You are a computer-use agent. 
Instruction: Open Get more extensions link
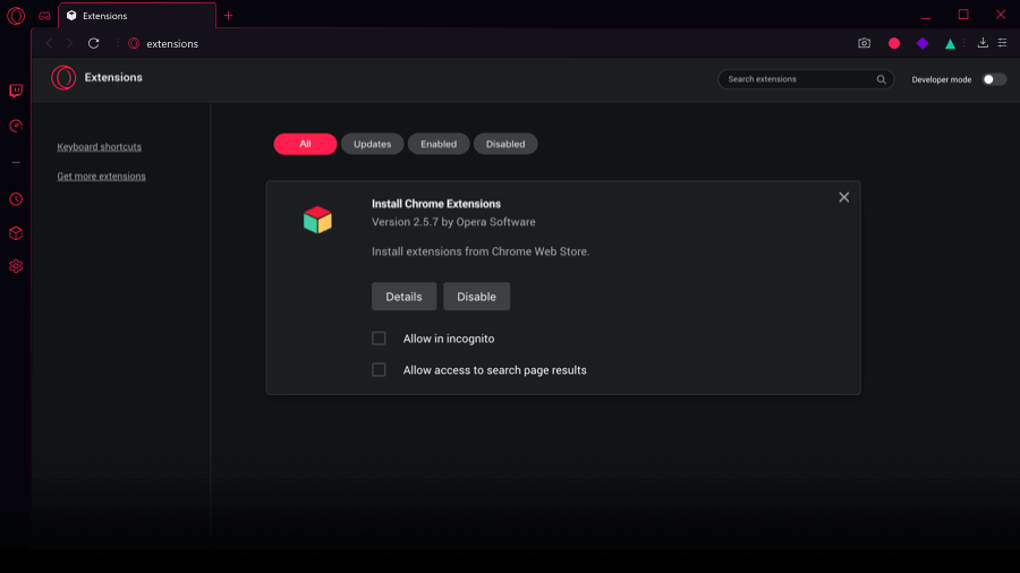[101, 176]
